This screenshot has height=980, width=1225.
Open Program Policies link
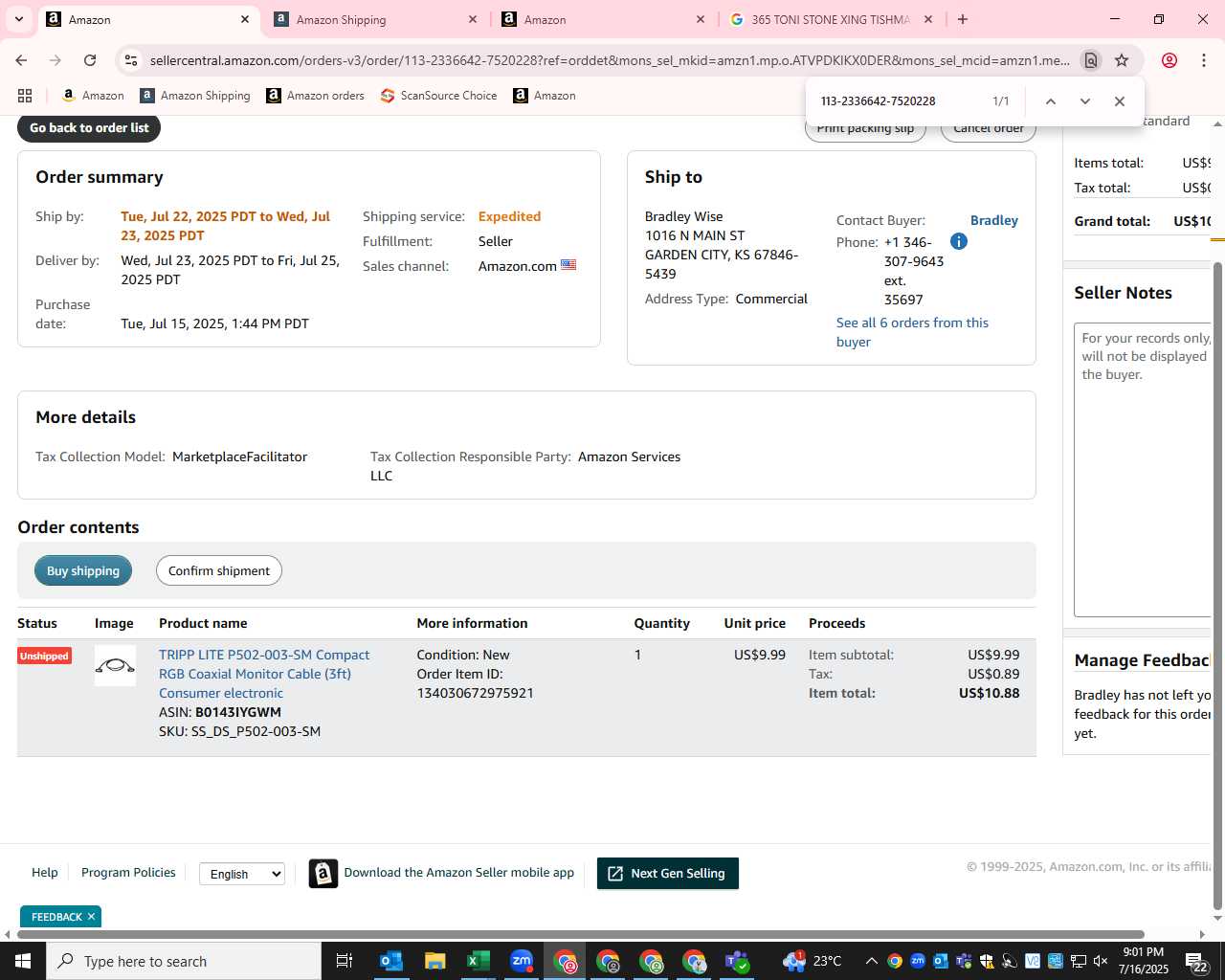coord(128,873)
